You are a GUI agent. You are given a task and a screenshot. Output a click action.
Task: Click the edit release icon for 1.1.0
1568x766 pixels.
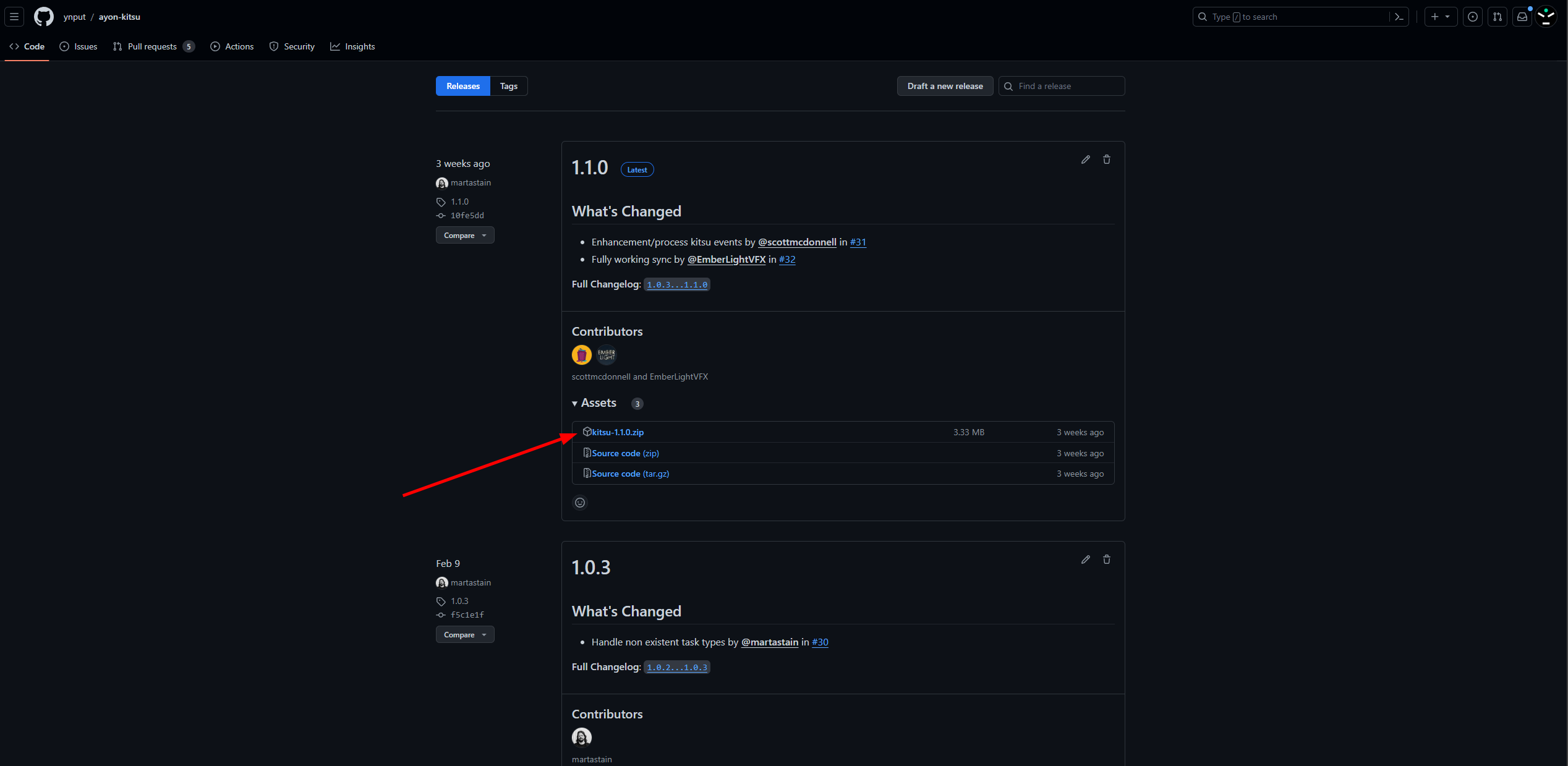(1086, 159)
